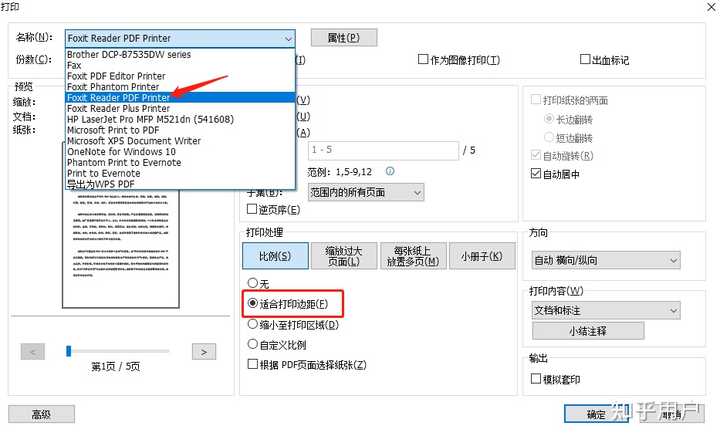Click the 小结注释 summarize comments button
This screenshot has height=436, width=720.
[x=588, y=331]
